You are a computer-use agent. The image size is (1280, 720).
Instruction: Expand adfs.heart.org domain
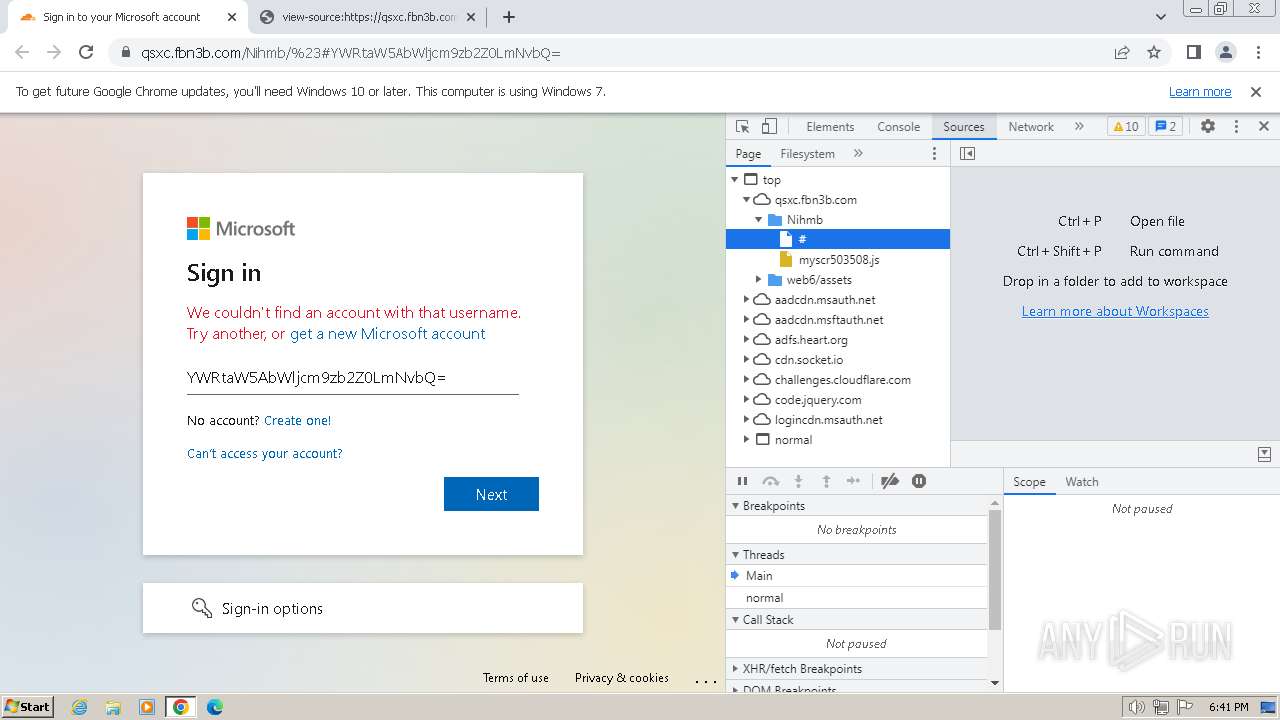click(746, 340)
